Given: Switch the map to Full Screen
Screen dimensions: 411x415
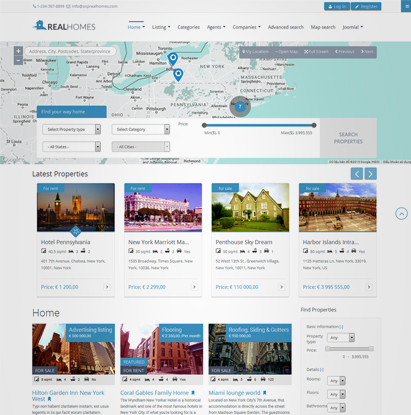Looking at the screenshot, I should 316,52.
